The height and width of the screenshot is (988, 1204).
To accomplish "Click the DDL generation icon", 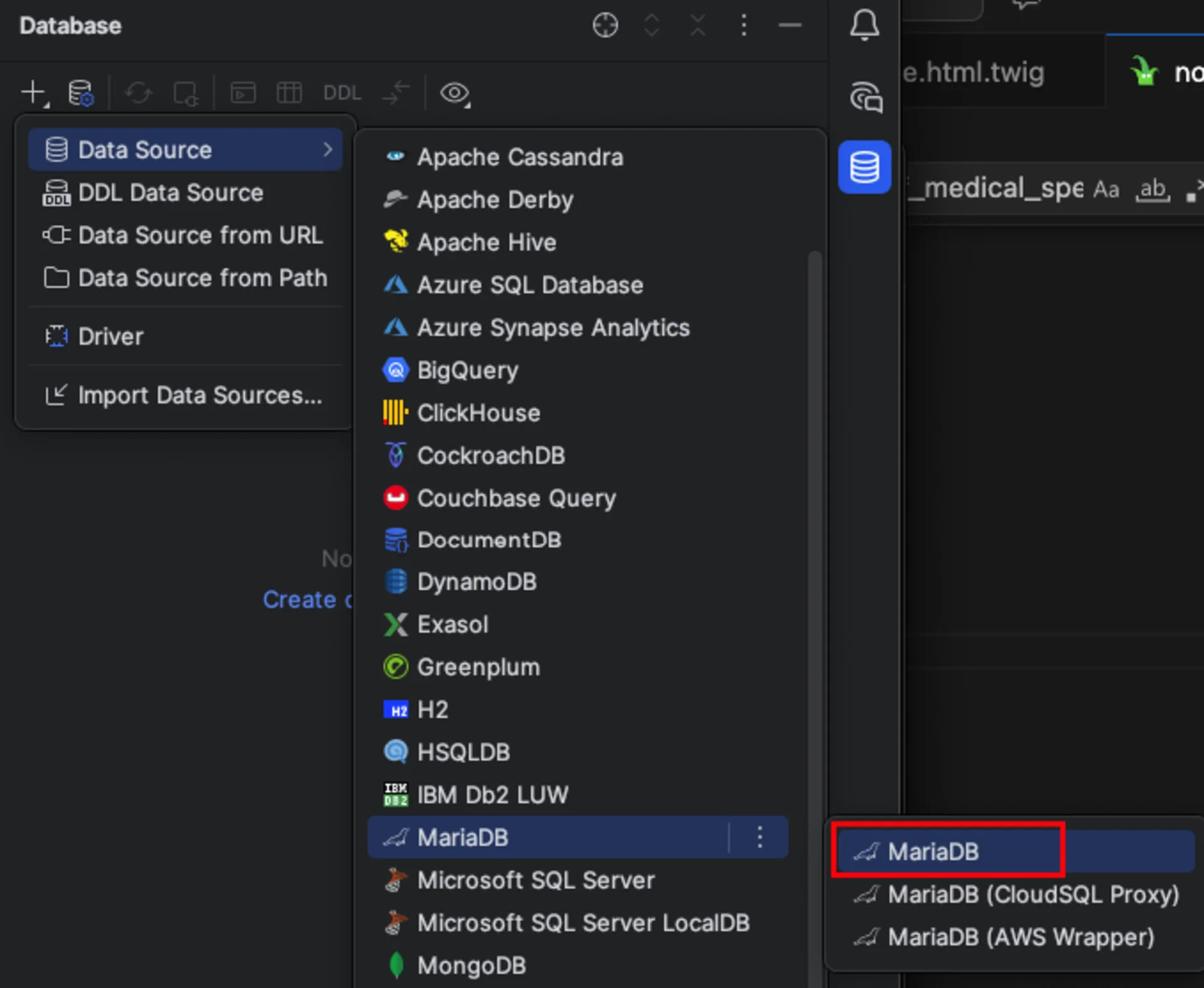I will 342,93.
